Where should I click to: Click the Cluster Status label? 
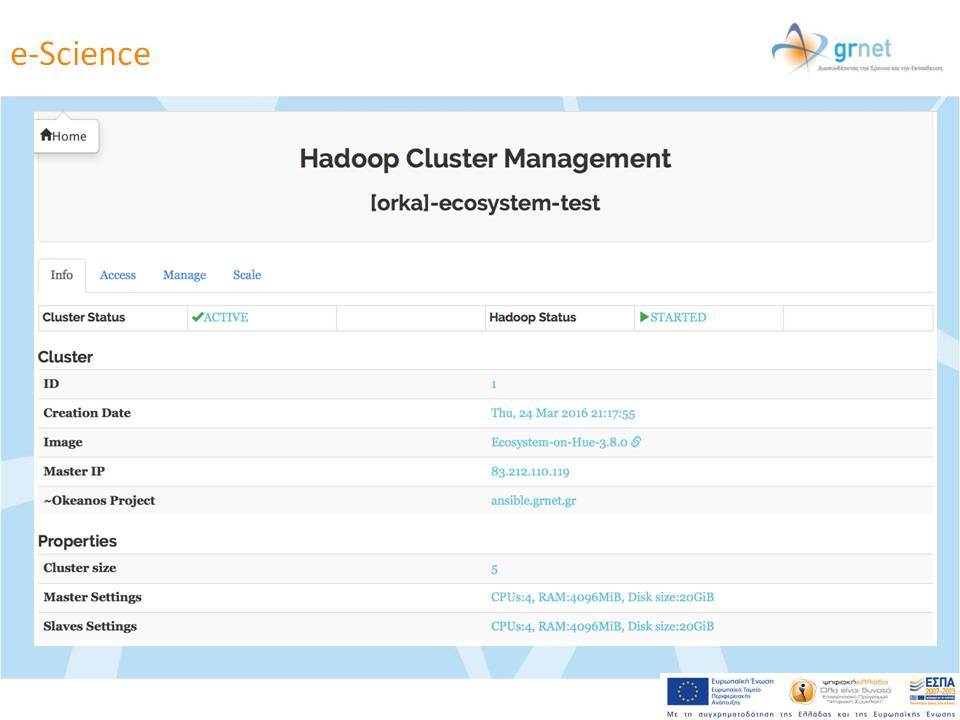pos(84,317)
